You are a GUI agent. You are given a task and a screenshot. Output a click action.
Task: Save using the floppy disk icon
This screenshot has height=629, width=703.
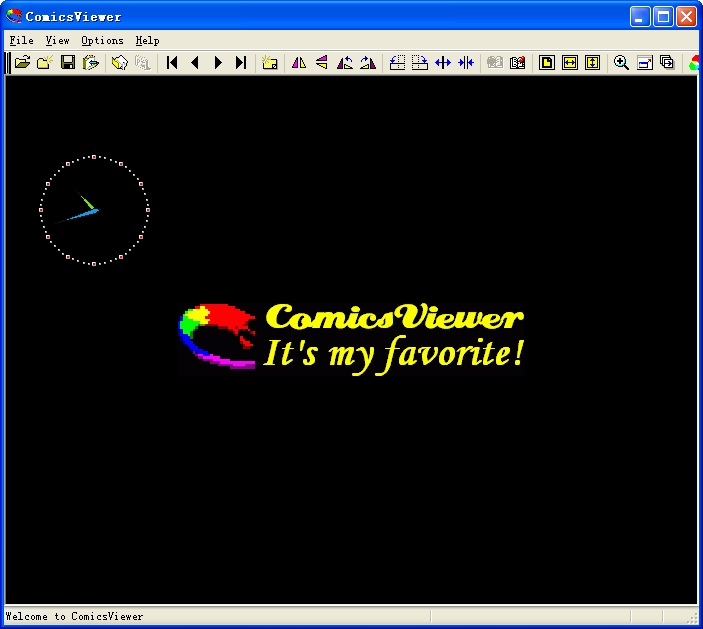[68, 62]
